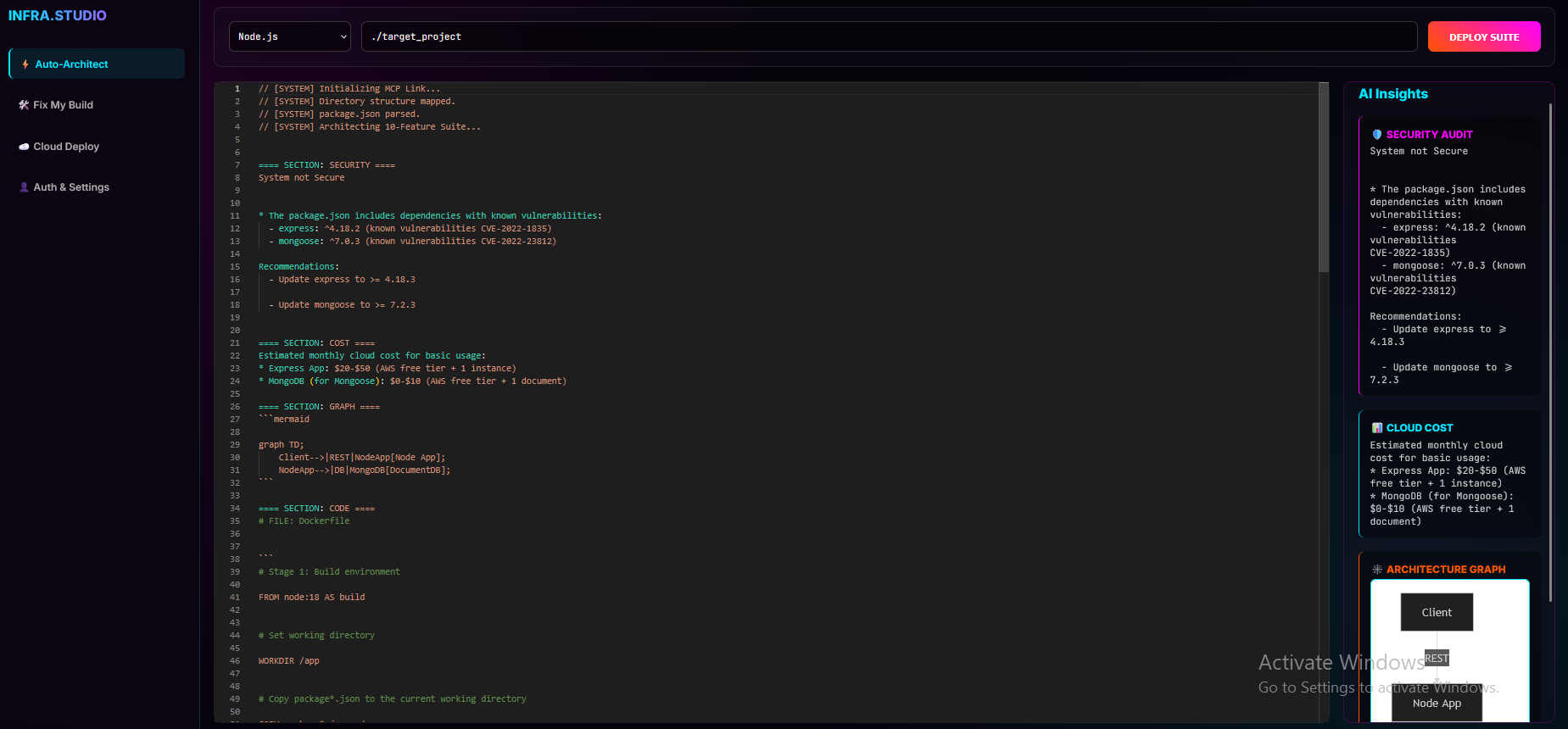Click 'Recommendations:' in the Security Audit card

(x=1415, y=316)
